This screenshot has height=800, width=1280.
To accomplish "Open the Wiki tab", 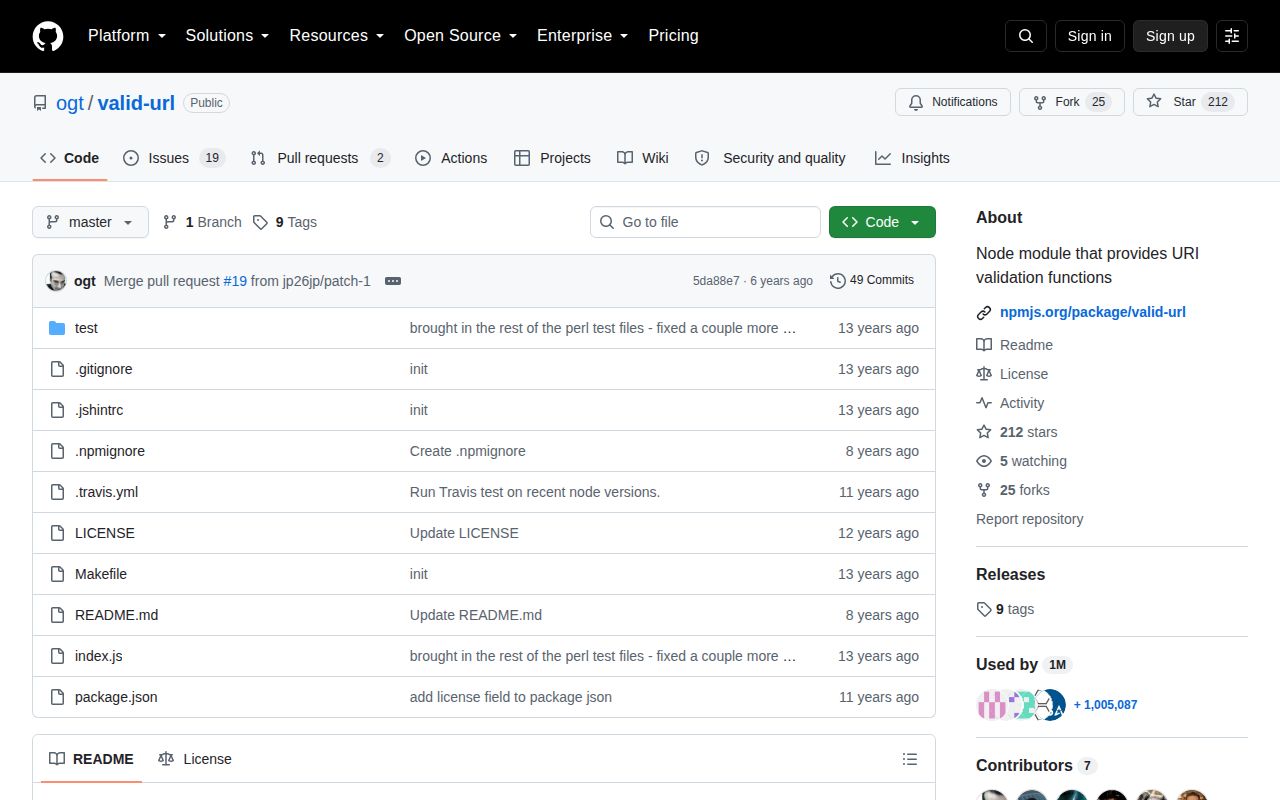I will point(643,158).
